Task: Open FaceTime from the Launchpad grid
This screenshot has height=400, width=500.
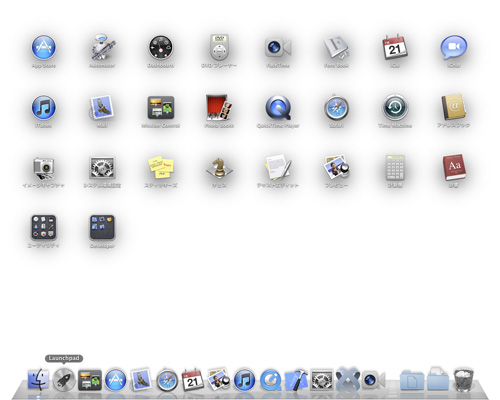Action: [x=278, y=47]
